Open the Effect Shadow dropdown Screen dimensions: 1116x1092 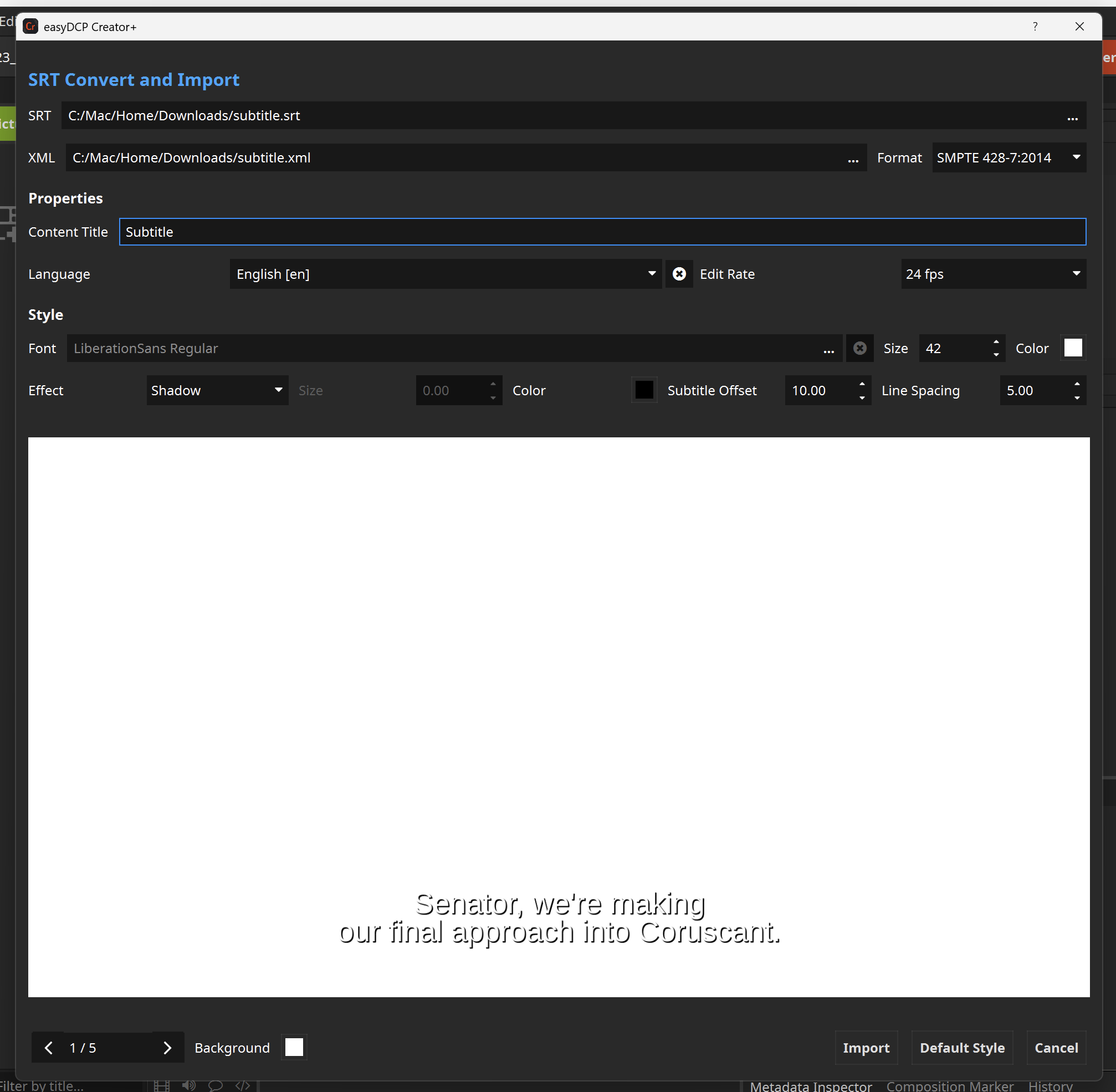(217, 391)
